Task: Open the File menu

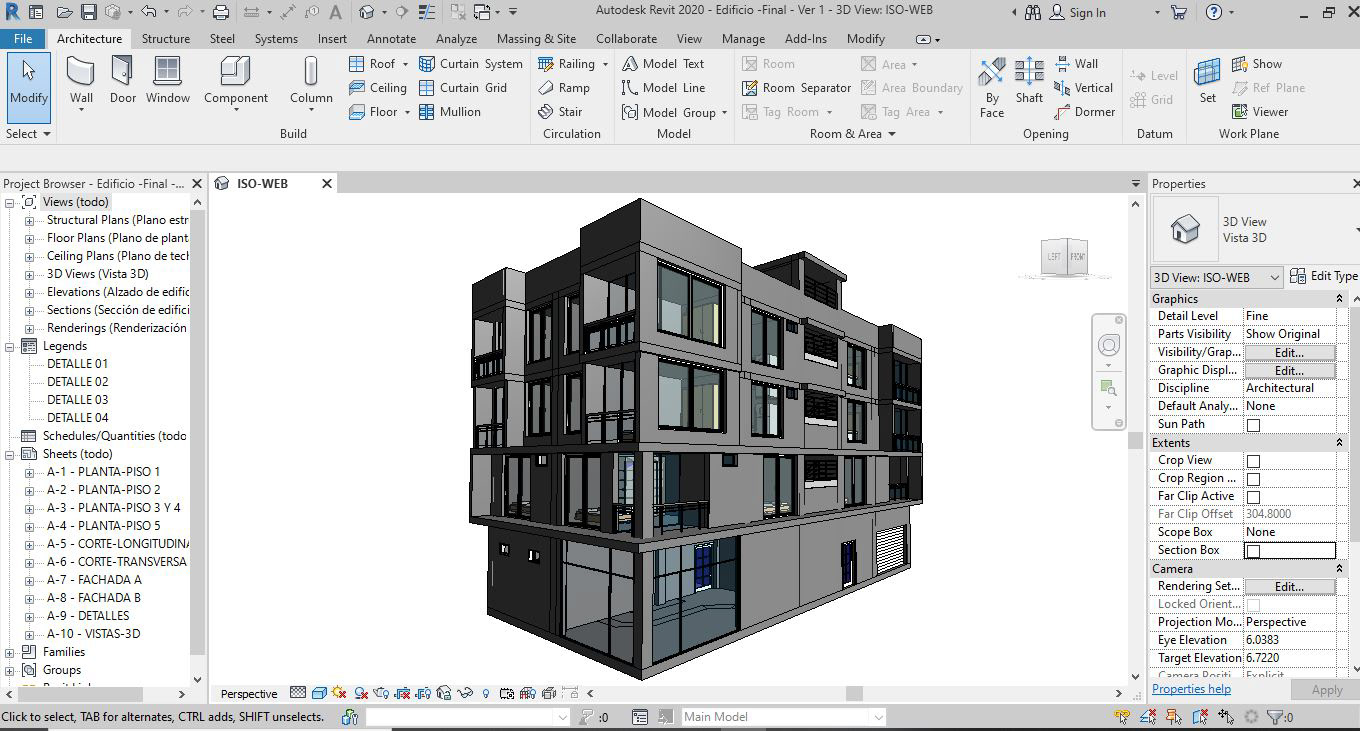Action: [23, 39]
